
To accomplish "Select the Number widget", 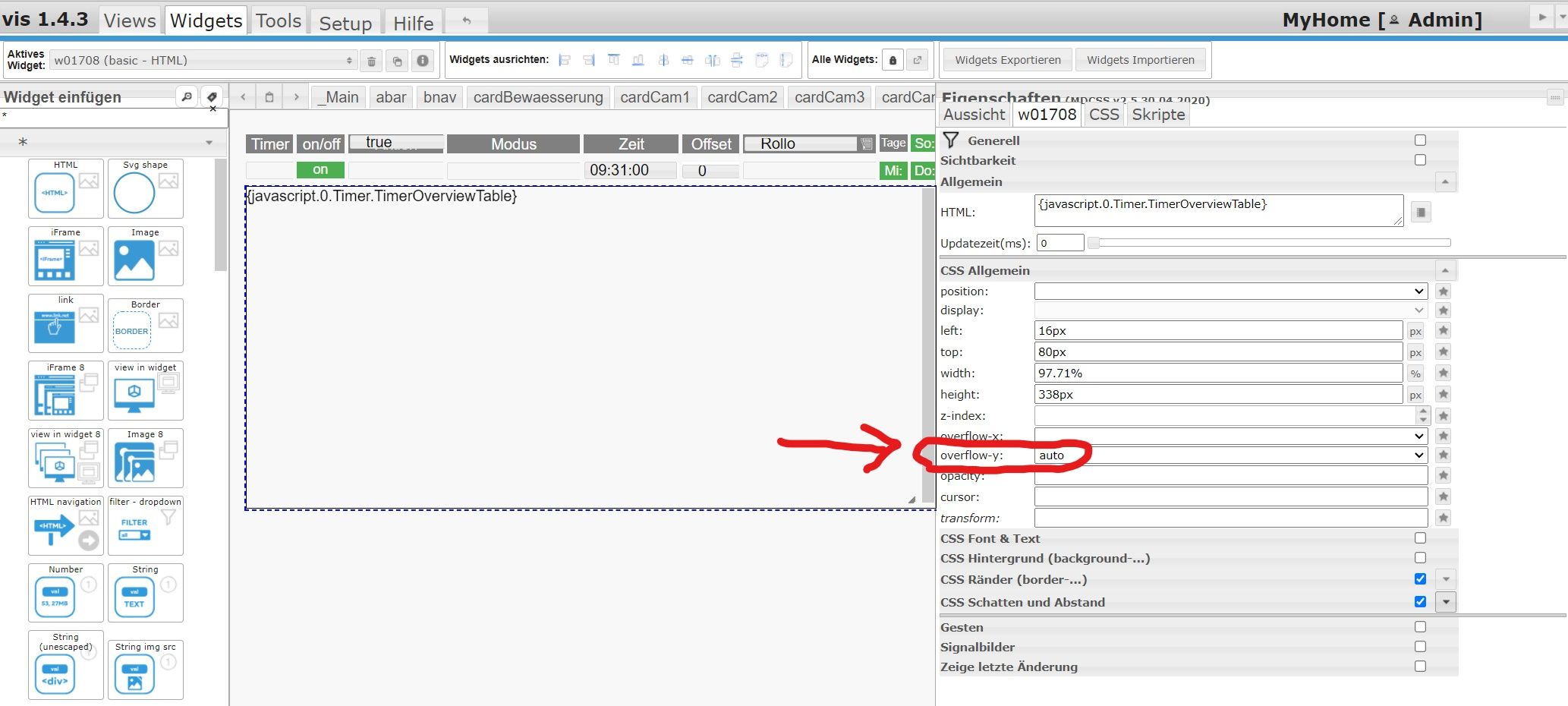I will tap(66, 593).
